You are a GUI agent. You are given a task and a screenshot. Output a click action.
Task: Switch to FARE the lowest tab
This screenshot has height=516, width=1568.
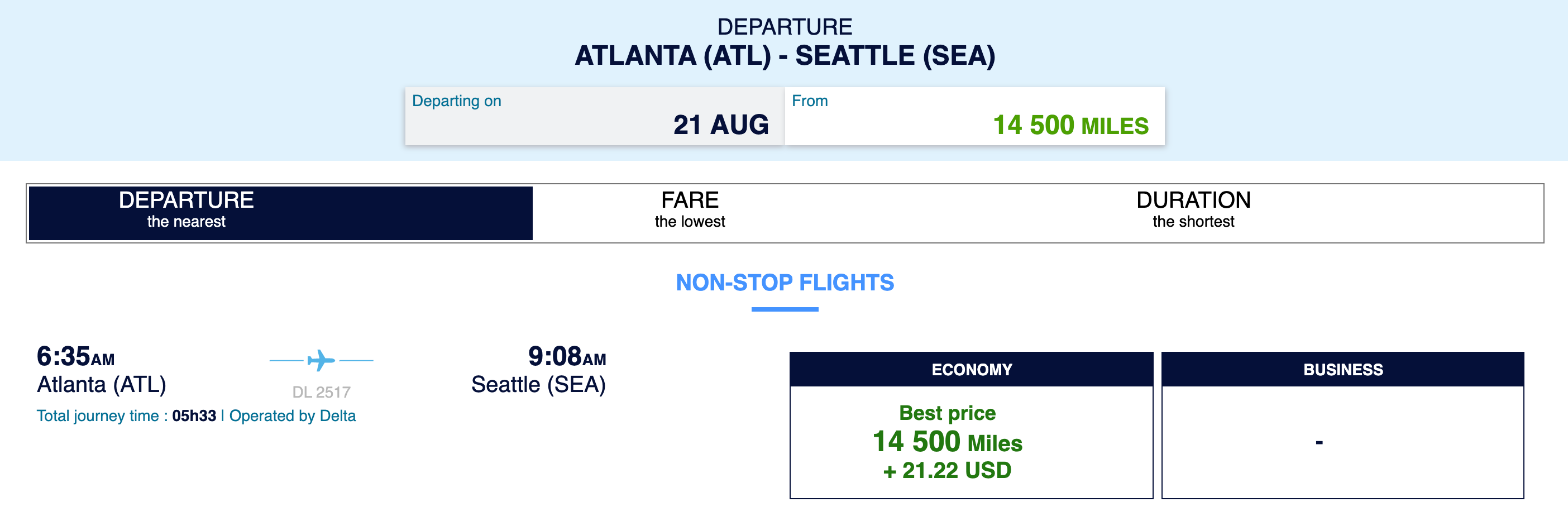point(690,210)
